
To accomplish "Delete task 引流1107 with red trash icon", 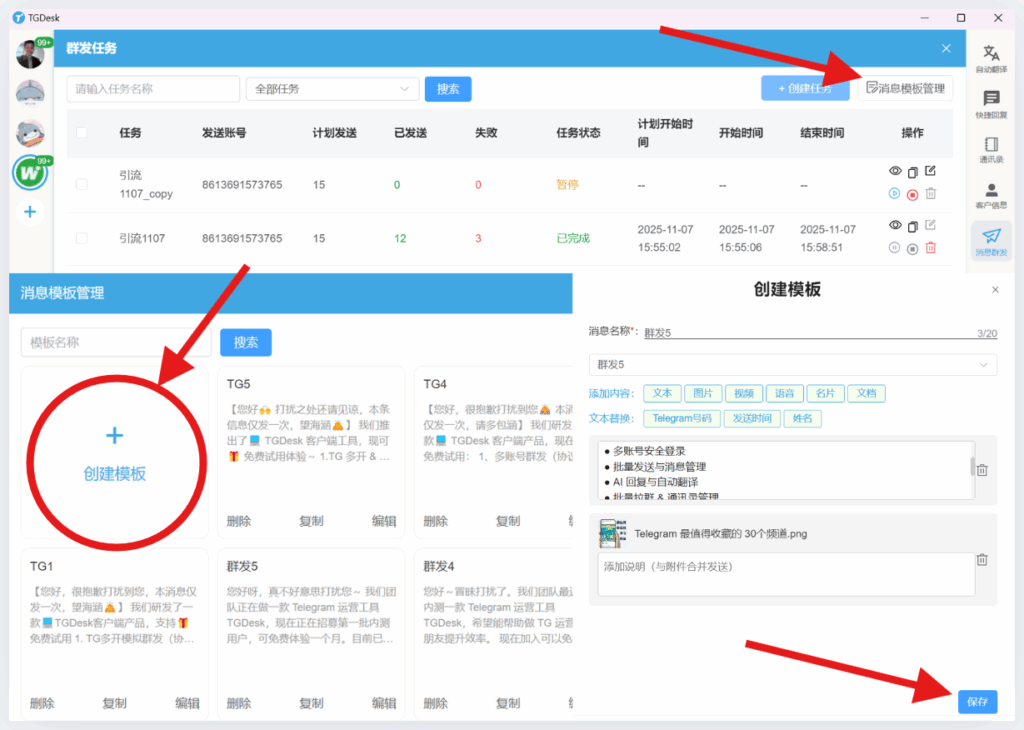I will [x=930, y=247].
